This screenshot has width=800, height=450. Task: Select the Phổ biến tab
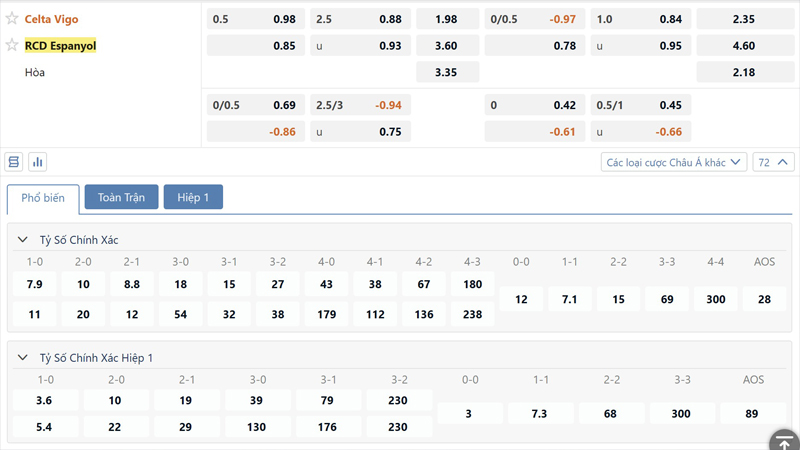click(x=43, y=198)
